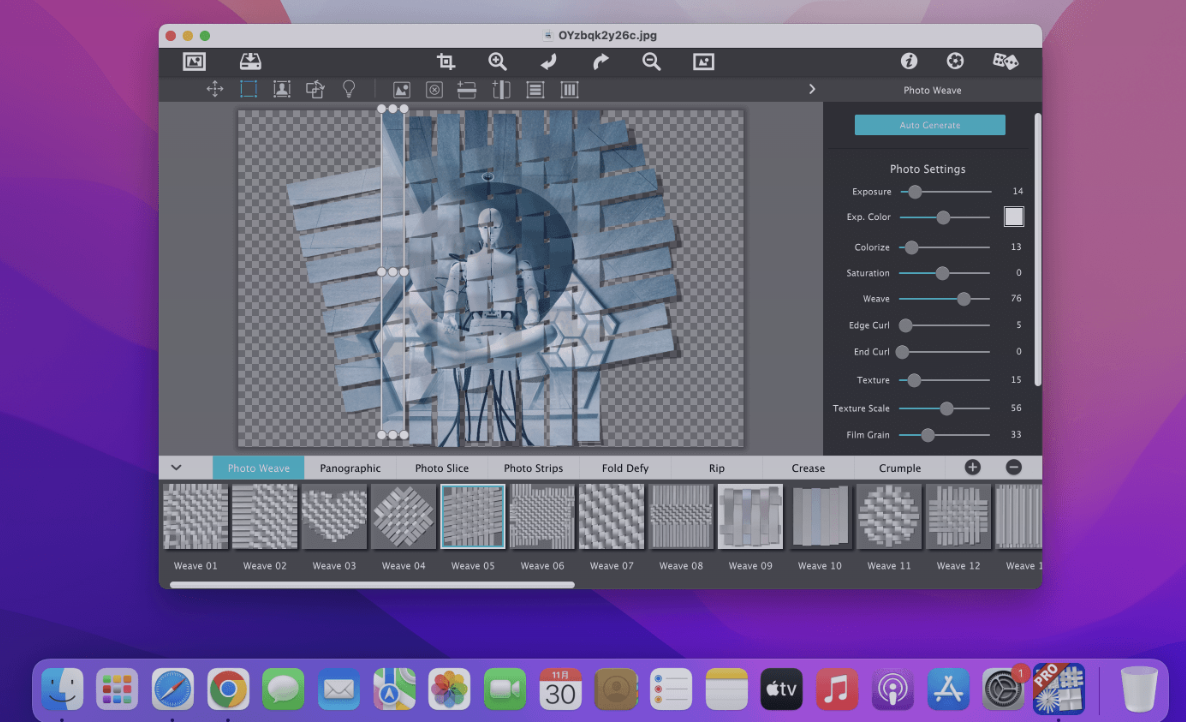Click the Auto Generate button
The image size is (1186, 722).
click(x=930, y=125)
